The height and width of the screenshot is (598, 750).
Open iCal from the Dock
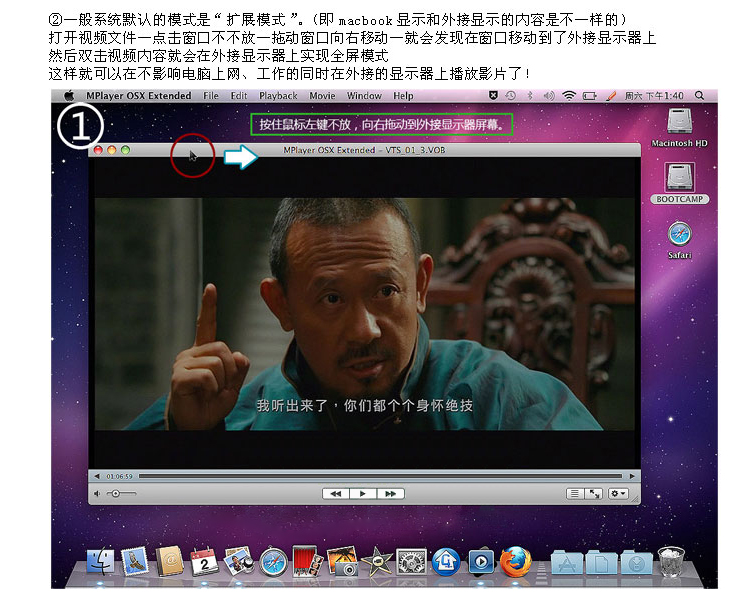coord(204,561)
